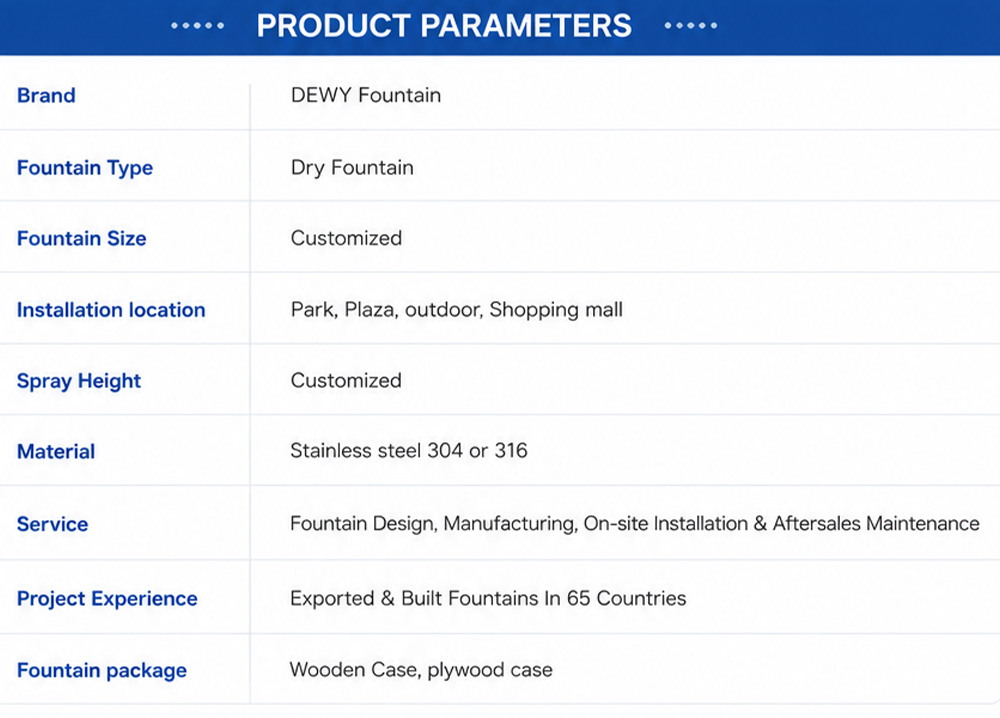Select the Material label

point(56,451)
